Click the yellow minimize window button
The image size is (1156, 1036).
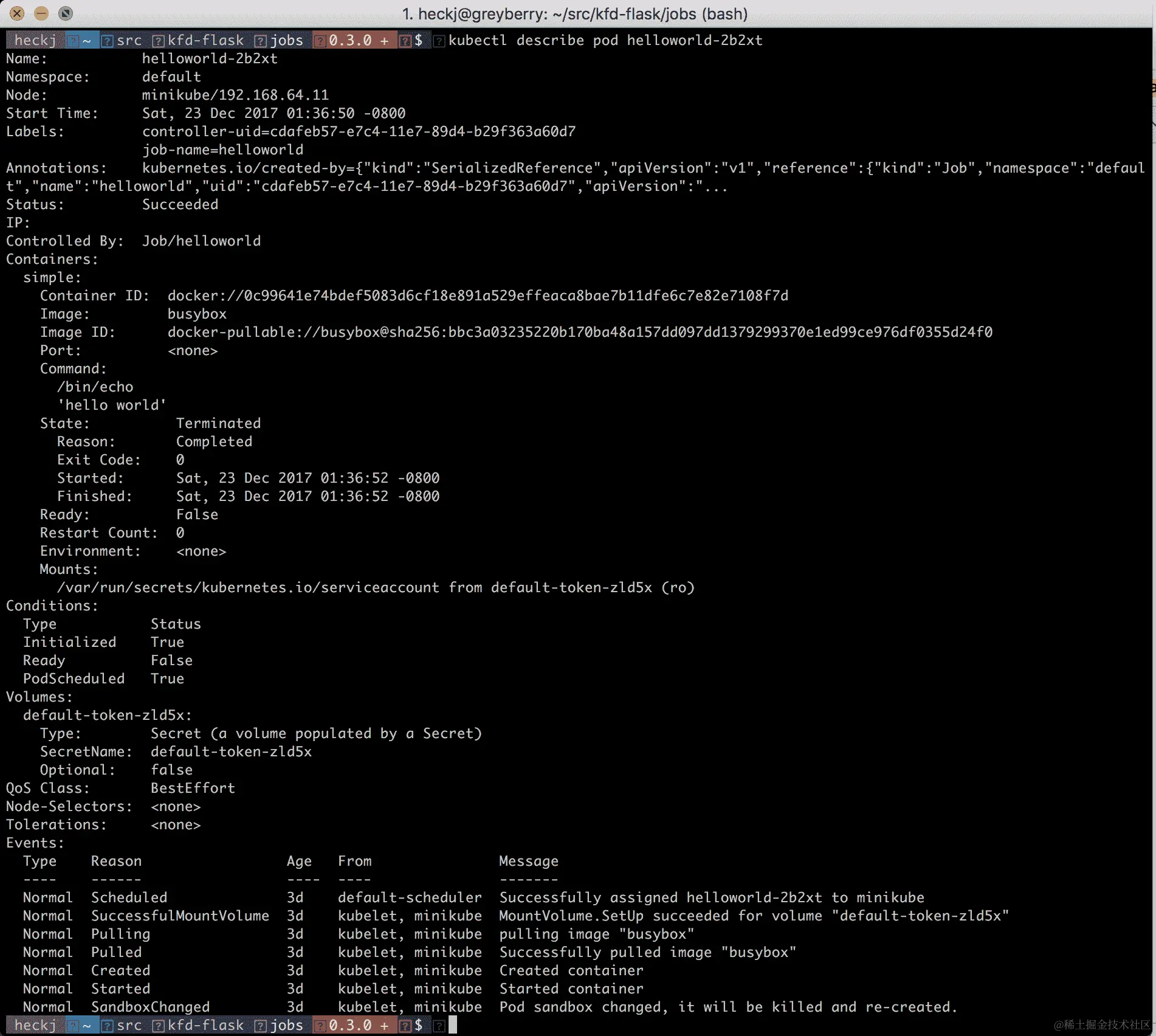[x=41, y=13]
